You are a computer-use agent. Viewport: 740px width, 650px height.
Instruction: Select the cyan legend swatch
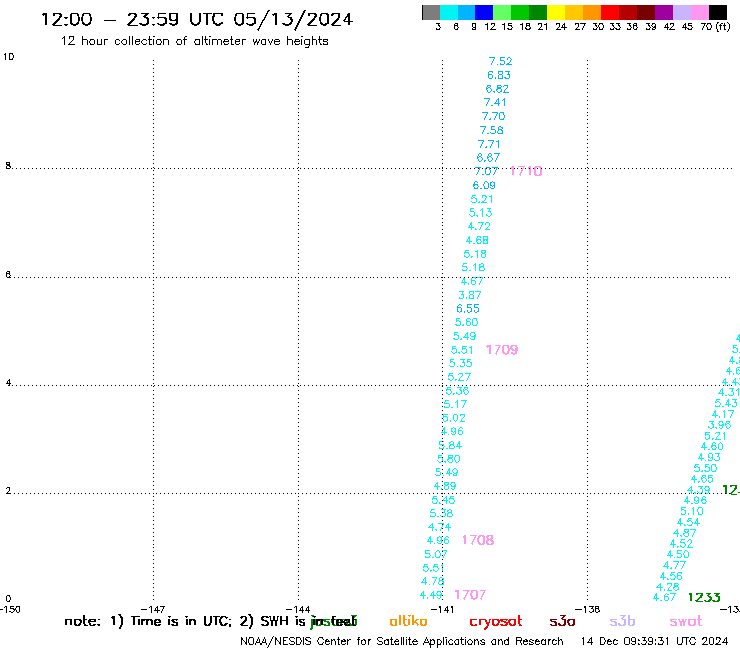coord(449,12)
